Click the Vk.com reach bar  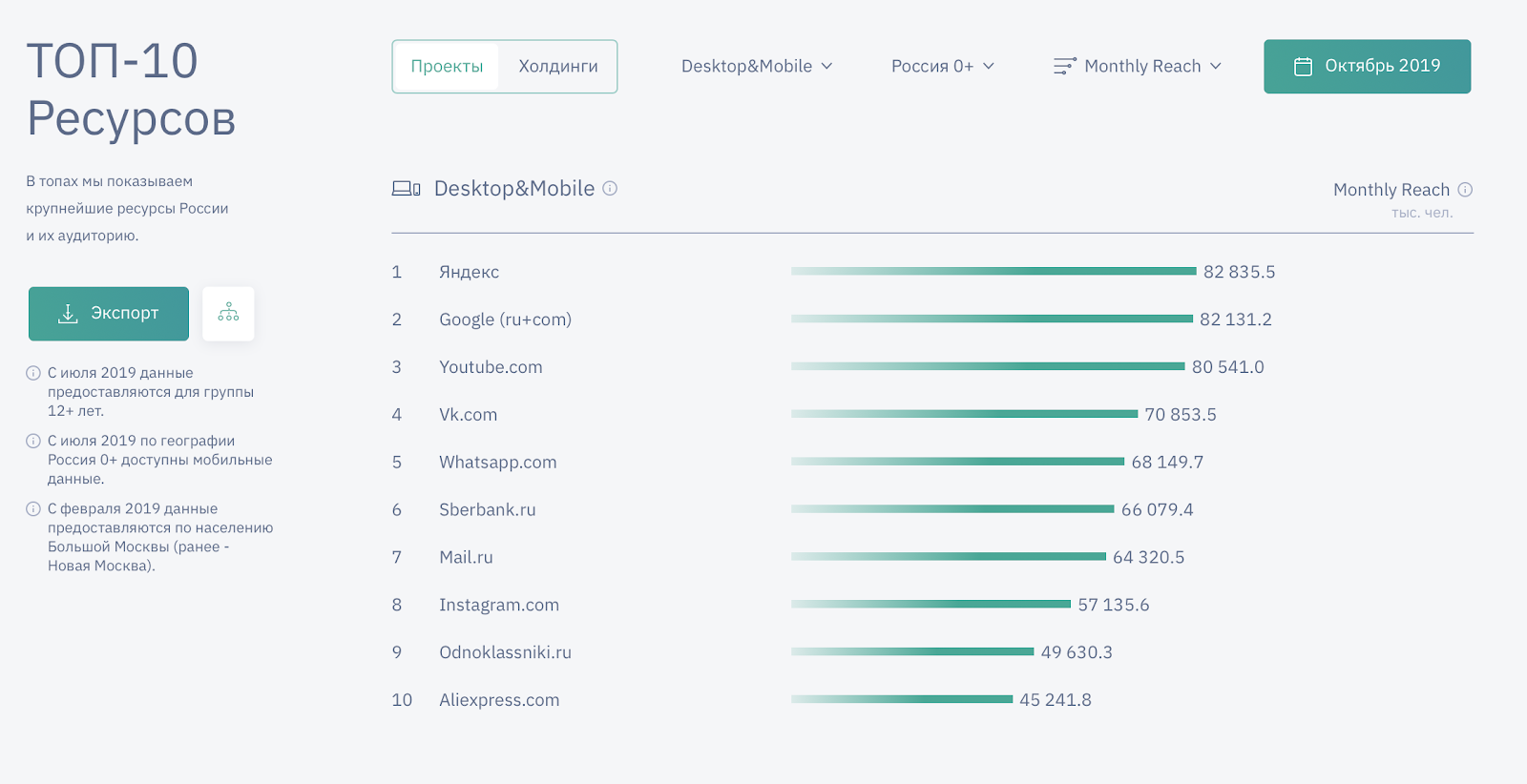point(965,414)
